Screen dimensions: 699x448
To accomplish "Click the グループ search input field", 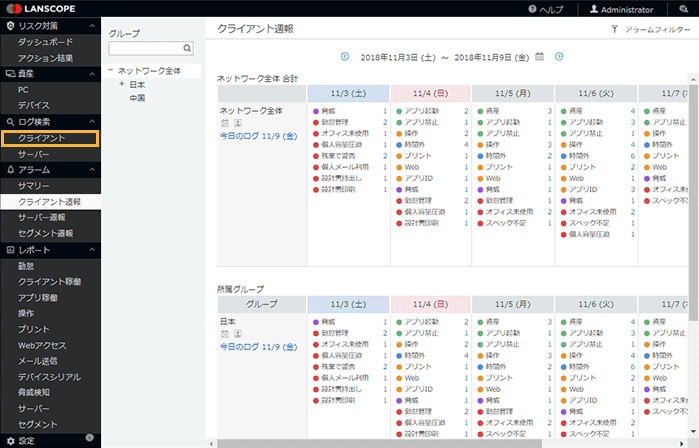I will 144,48.
